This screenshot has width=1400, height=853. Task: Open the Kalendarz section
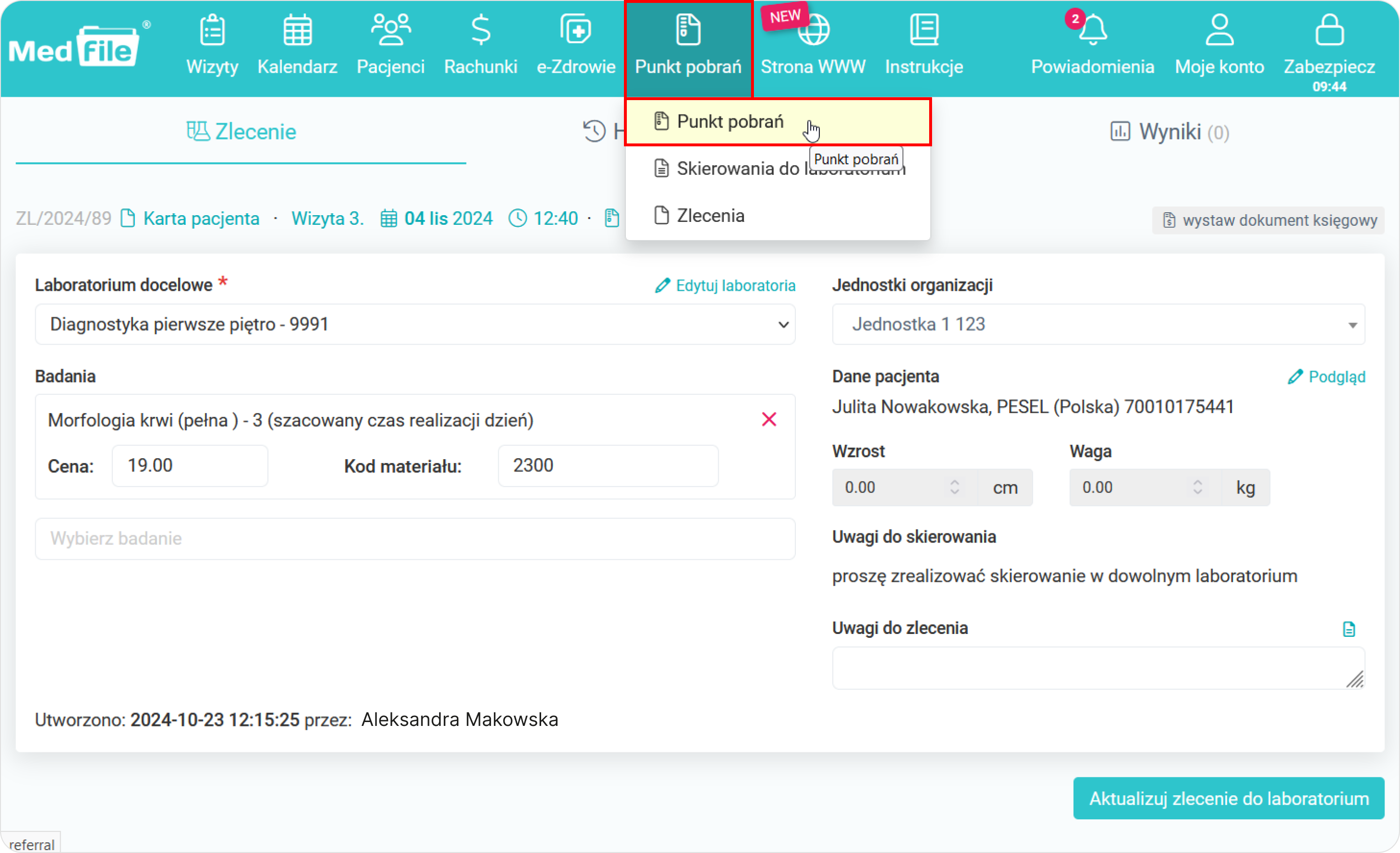point(297,45)
